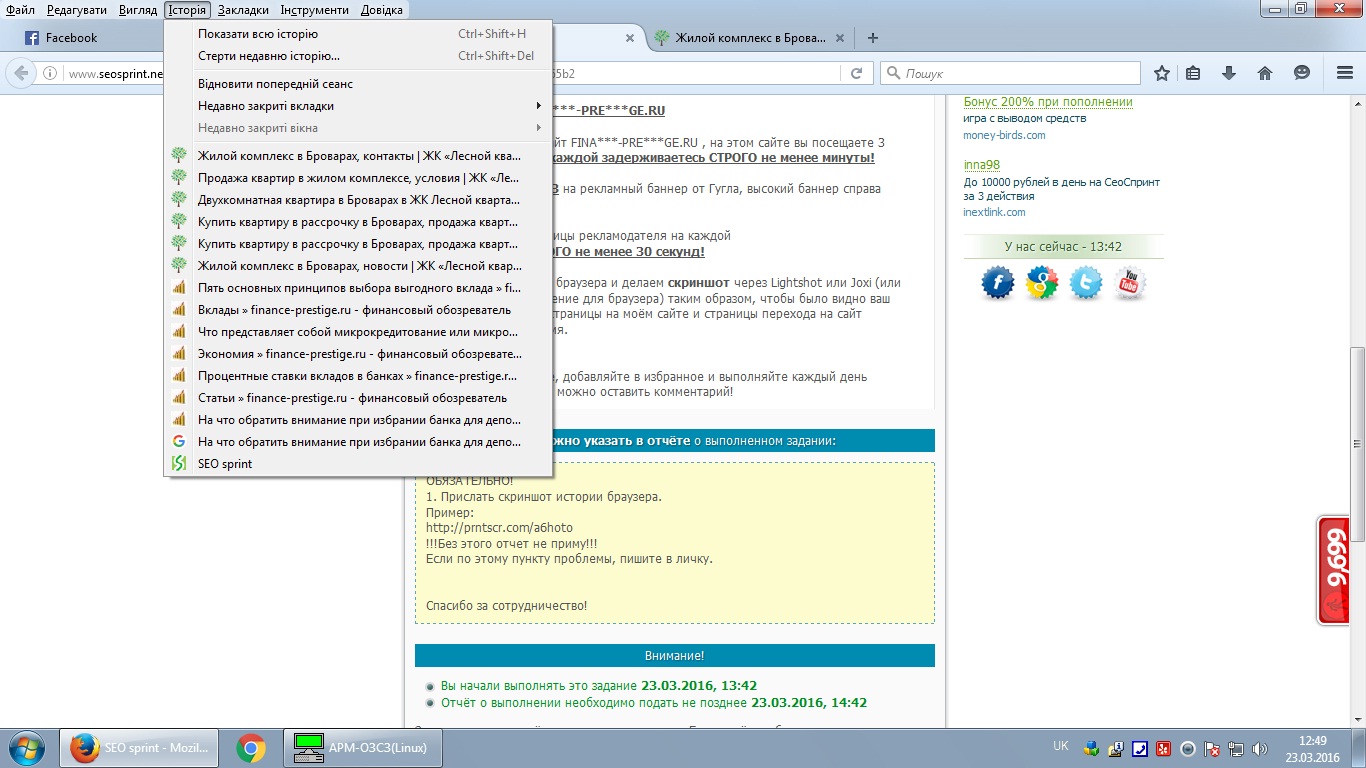Go to home page via house icon
Image resolution: width=1366 pixels, height=768 pixels.
[1265, 73]
